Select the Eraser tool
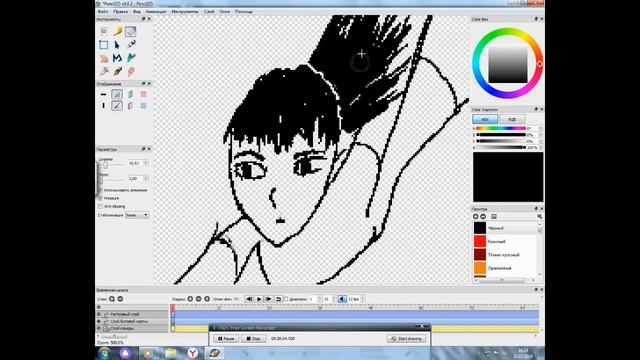Viewport: 640px width, 360px height. [131, 31]
